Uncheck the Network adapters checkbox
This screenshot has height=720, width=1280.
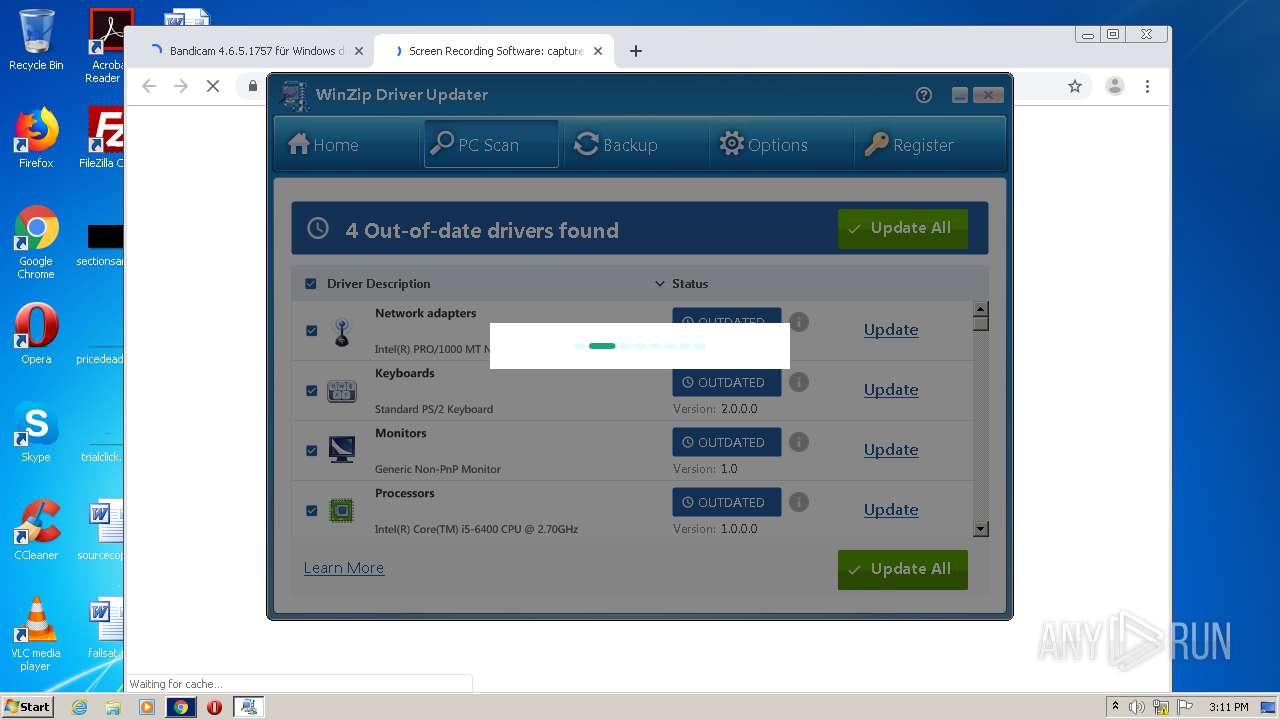(311, 330)
